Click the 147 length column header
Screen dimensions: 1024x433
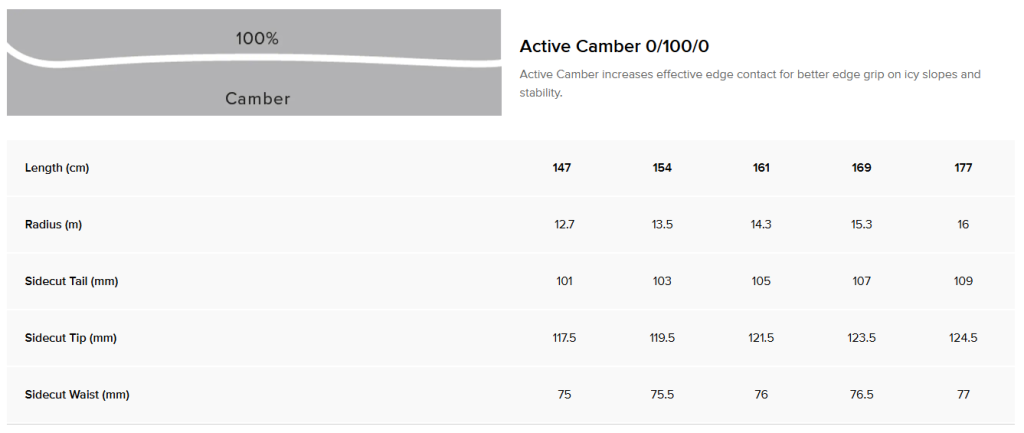pos(562,168)
